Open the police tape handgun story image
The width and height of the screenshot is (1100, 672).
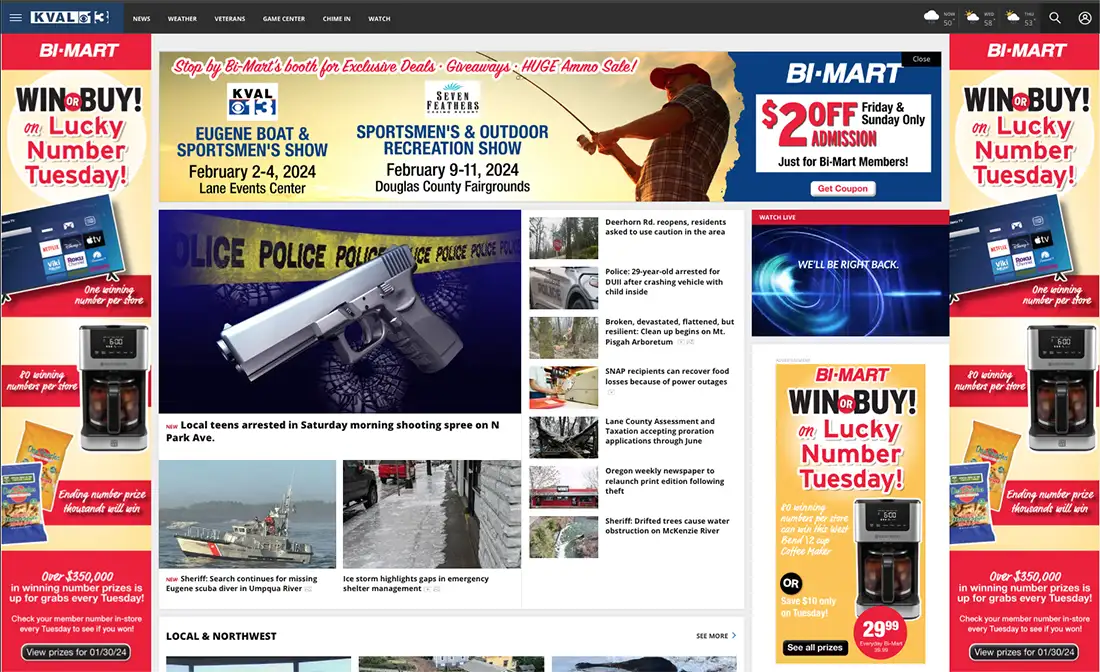coord(340,311)
